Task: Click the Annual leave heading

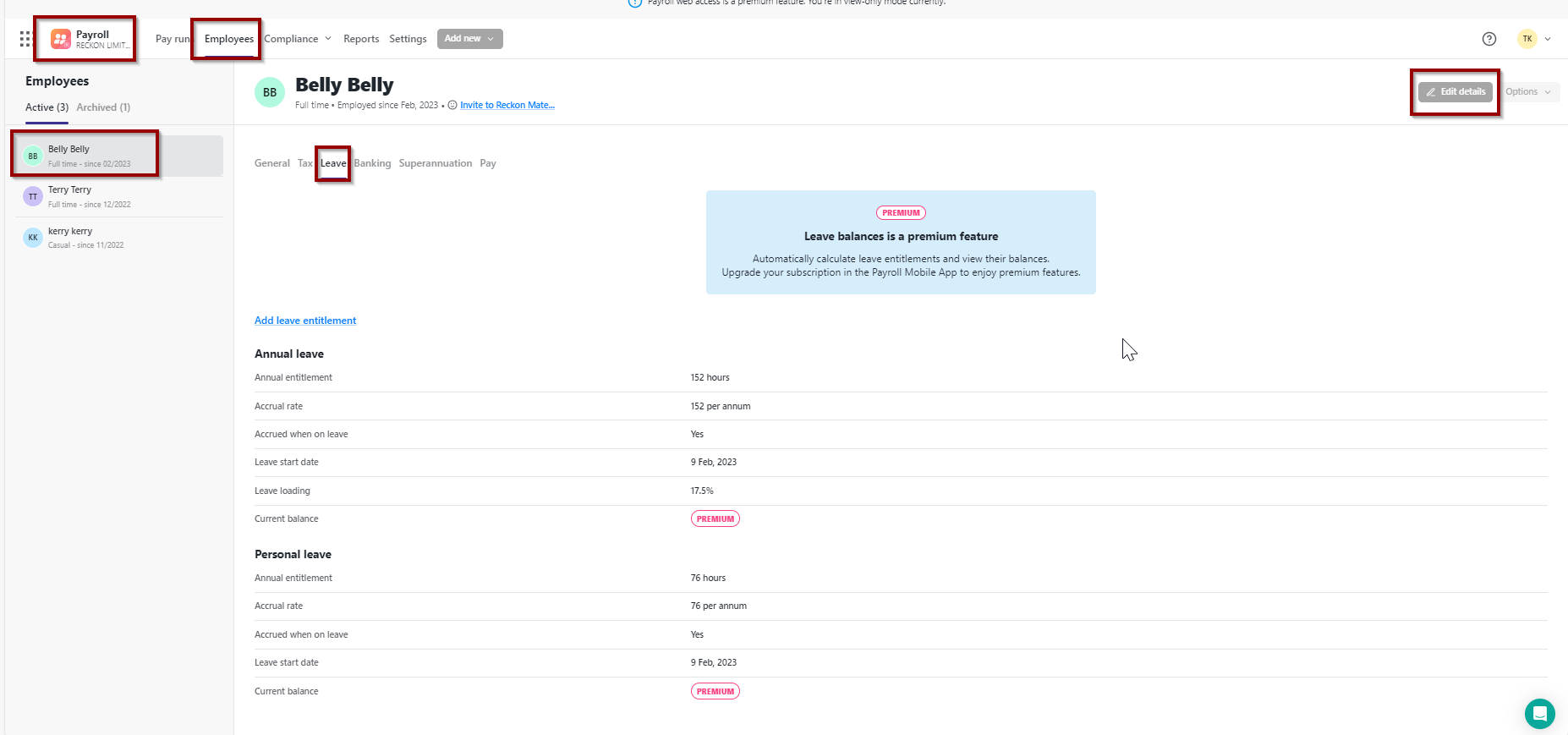Action: click(x=289, y=354)
